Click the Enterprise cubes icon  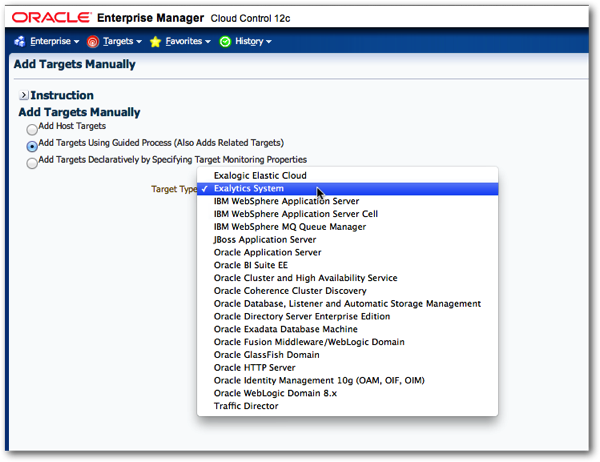coord(20,41)
